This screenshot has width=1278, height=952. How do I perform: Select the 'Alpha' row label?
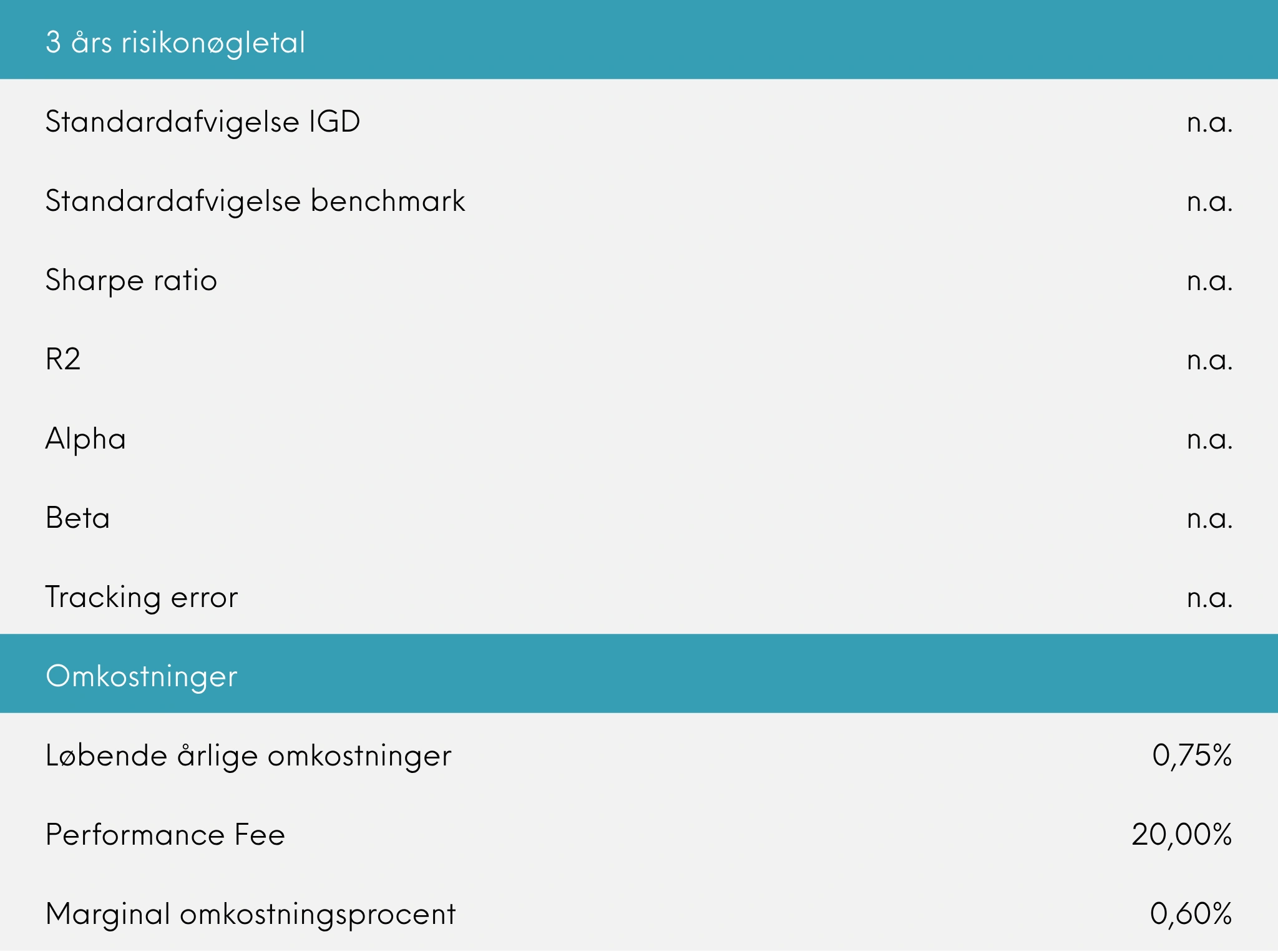85,439
